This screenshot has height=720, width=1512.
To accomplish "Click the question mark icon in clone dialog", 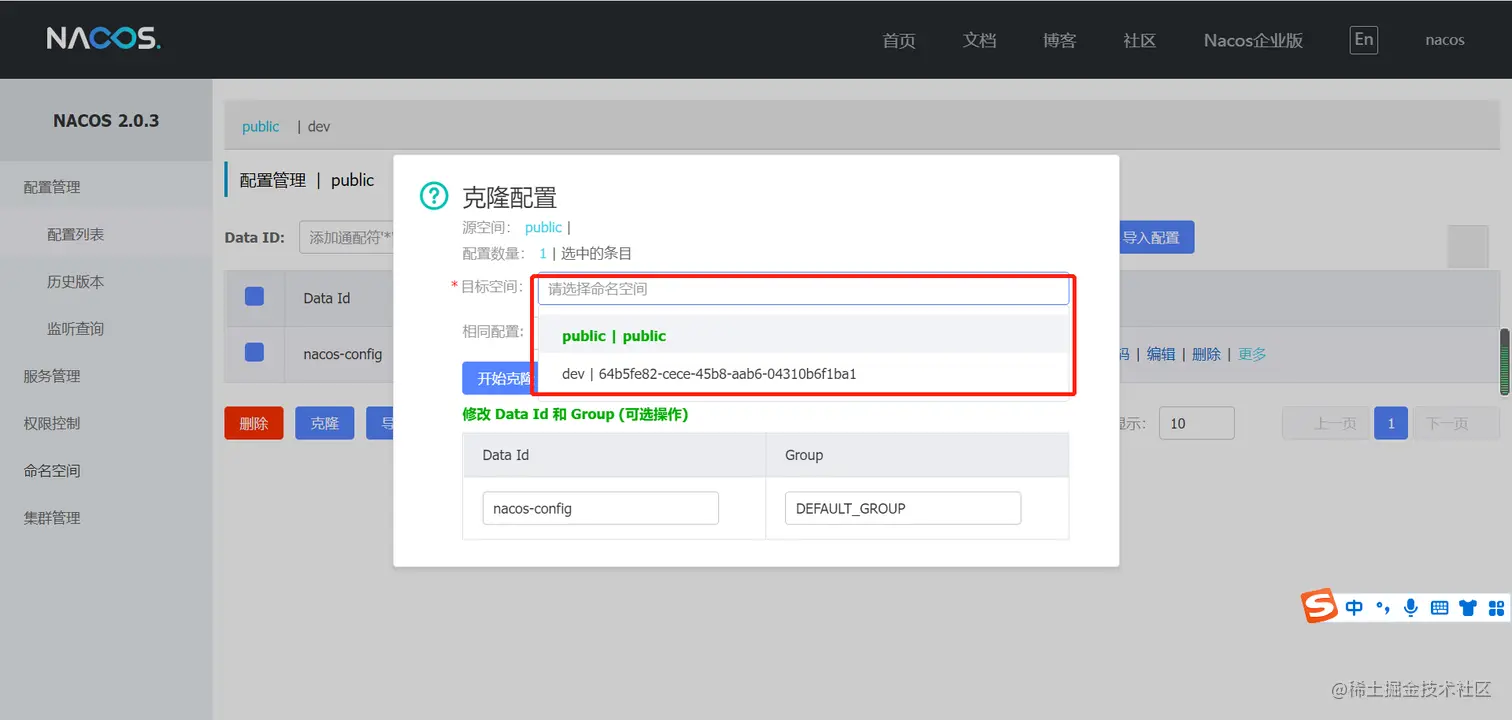I will pyautogui.click(x=434, y=196).
